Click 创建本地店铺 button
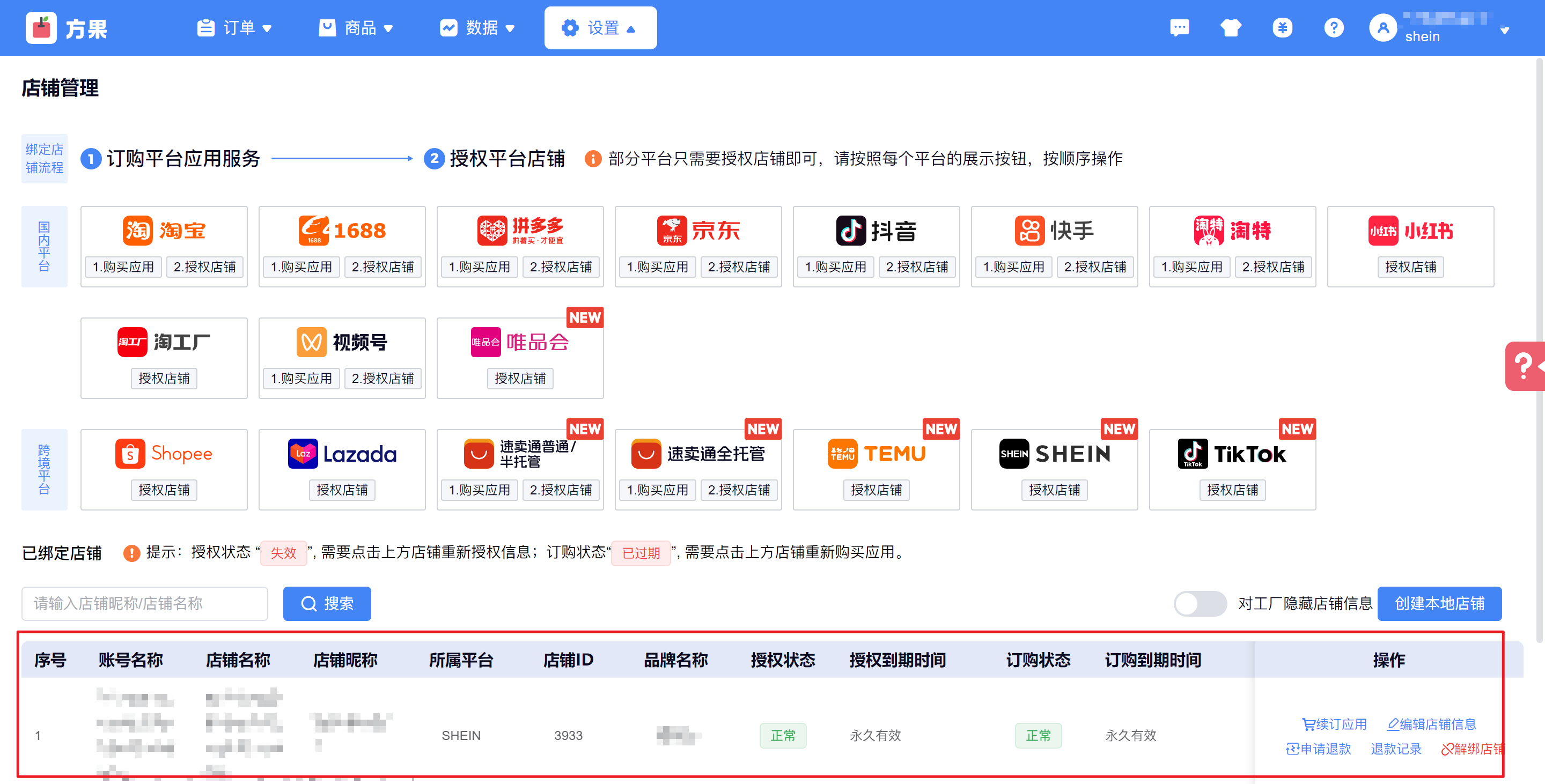This screenshot has height=784, width=1545. pyautogui.click(x=1439, y=603)
